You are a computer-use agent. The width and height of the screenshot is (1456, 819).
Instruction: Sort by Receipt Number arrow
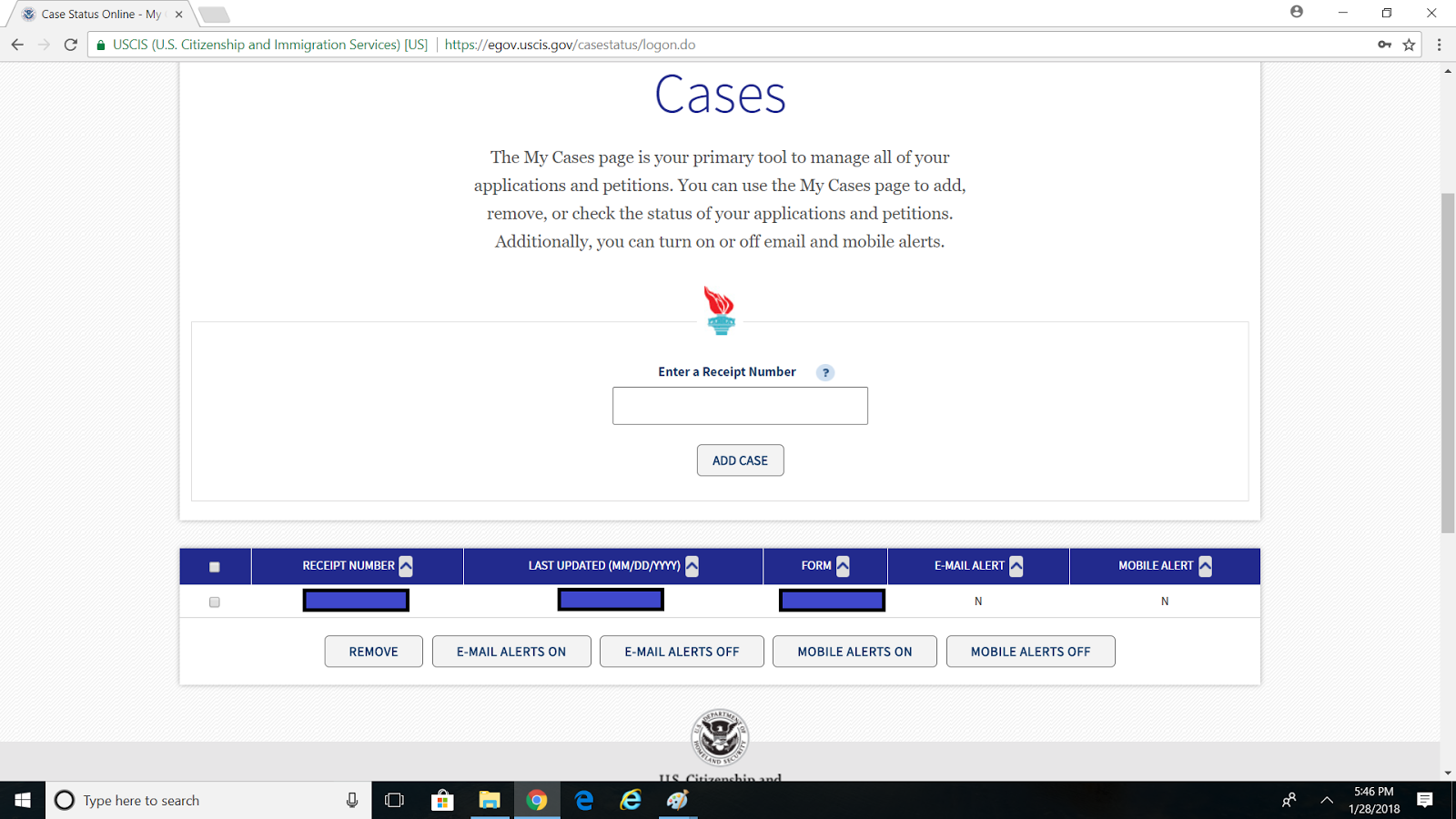coord(406,566)
